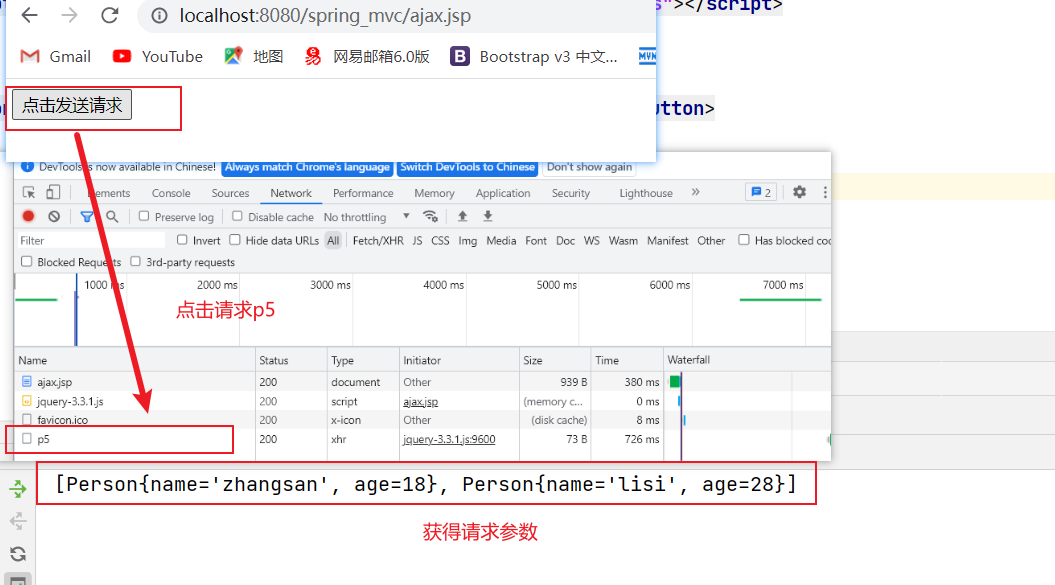The image size is (1055, 585).
Task: Switch to the Performance tab
Action: (x=363, y=193)
